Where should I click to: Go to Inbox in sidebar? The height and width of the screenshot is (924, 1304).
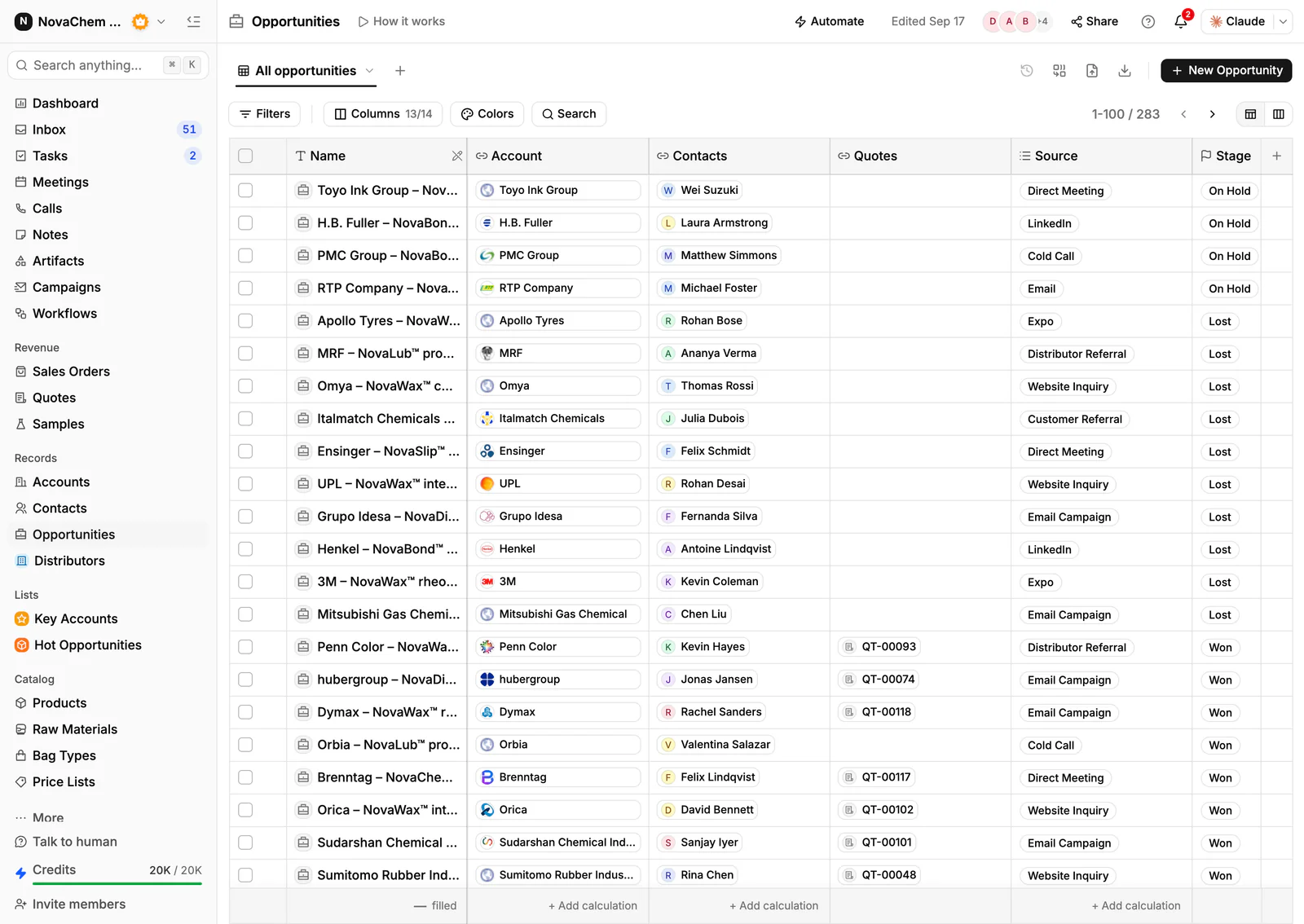pos(108,130)
